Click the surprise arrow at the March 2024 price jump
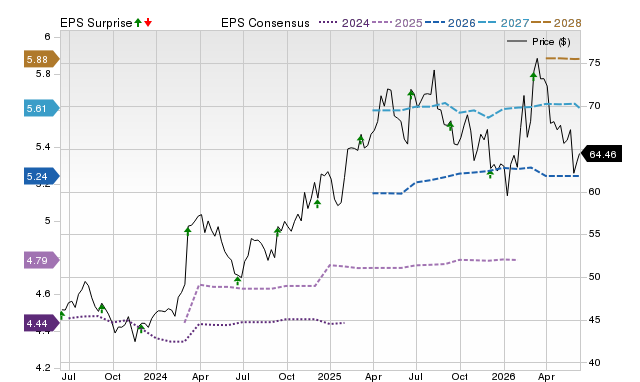The width and height of the screenshot is (640, 382). click(187, 231)
